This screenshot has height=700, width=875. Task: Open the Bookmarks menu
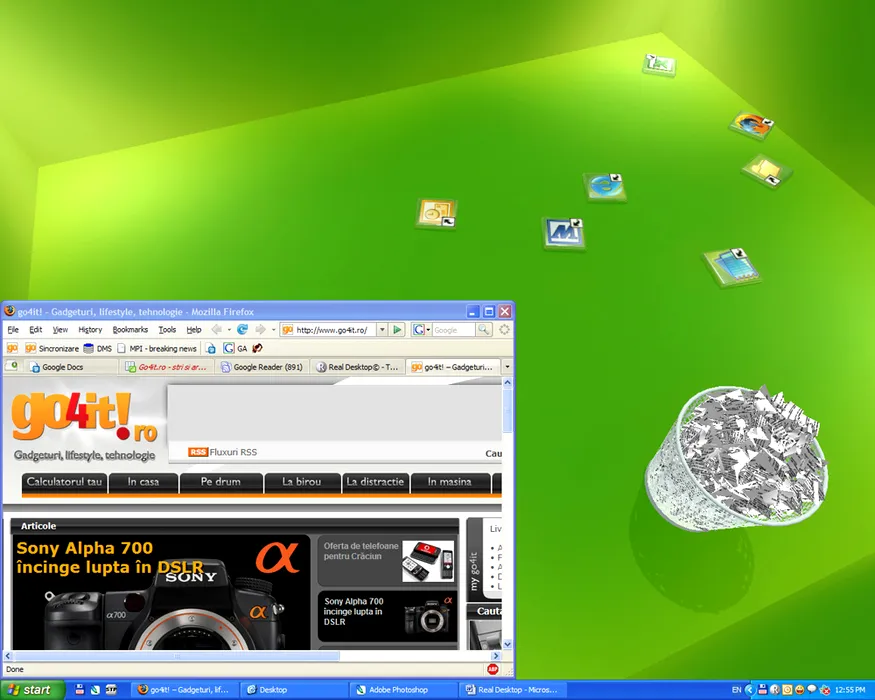(130, 329)
